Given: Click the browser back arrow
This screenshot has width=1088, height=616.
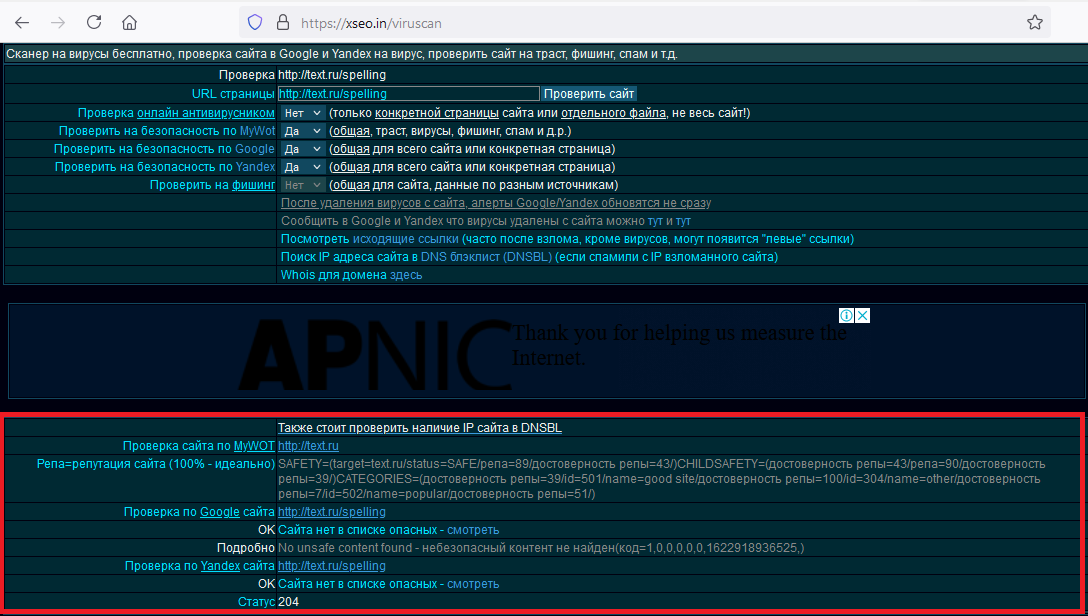Looking at the screenshot, I should 22,22.
